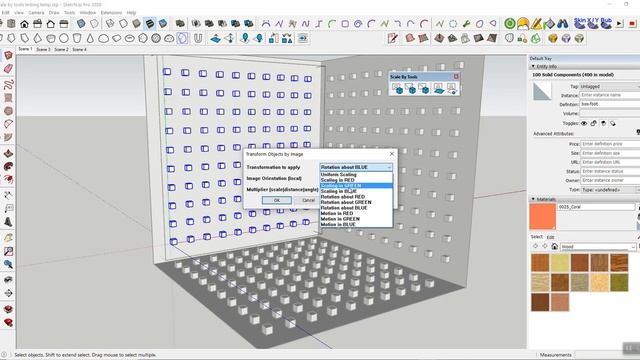Image resolution: width=640 pixels, height=360 pixels.
Task: Click first Scale By Tools palette icon
Action: [x=398, y=89]
